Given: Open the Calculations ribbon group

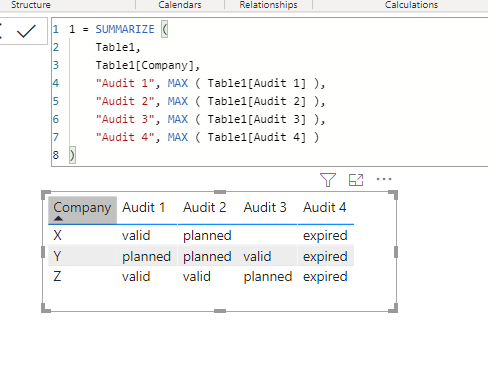Looking at the screenshot, I should 411,5.
